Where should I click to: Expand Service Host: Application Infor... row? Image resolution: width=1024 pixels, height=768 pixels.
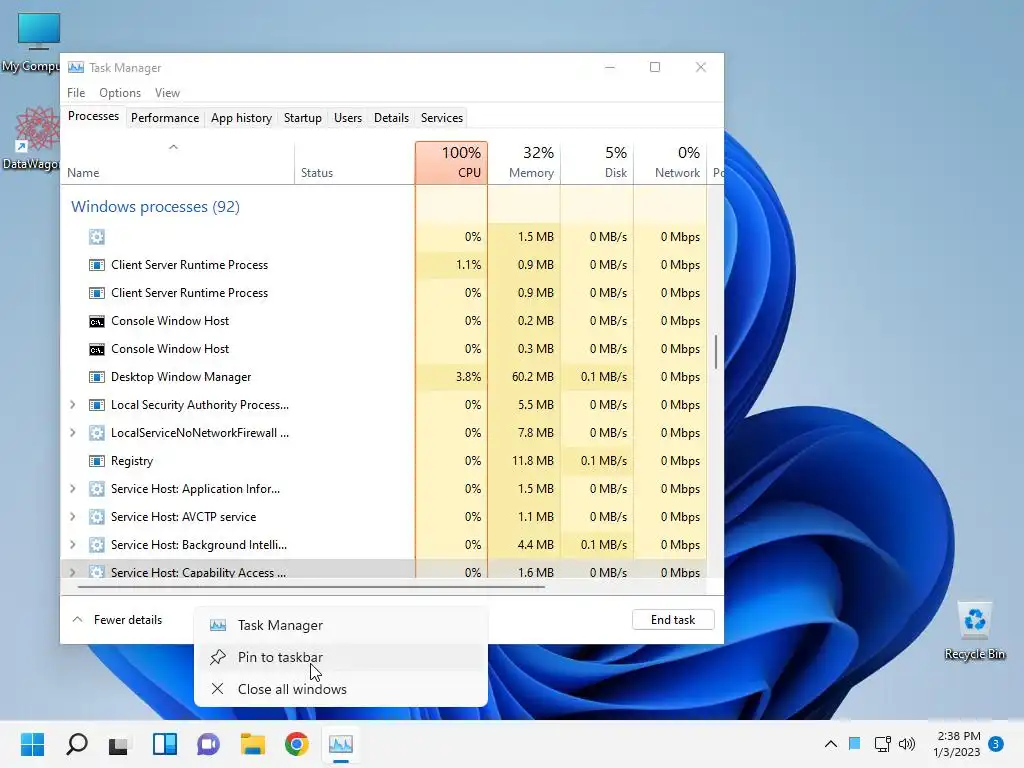[72, 488]
